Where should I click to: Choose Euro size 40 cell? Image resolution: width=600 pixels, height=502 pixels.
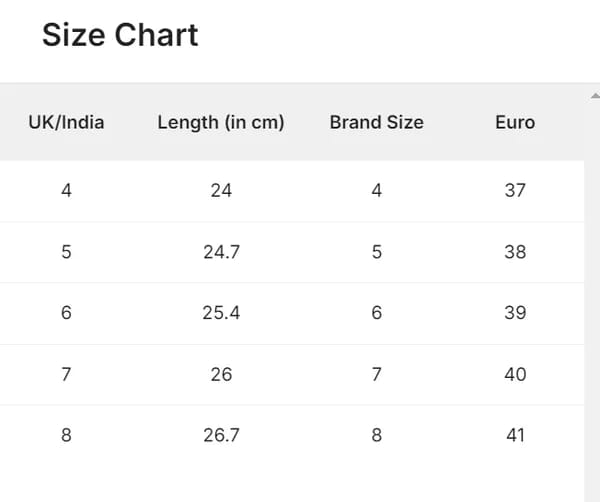point(515,374)
